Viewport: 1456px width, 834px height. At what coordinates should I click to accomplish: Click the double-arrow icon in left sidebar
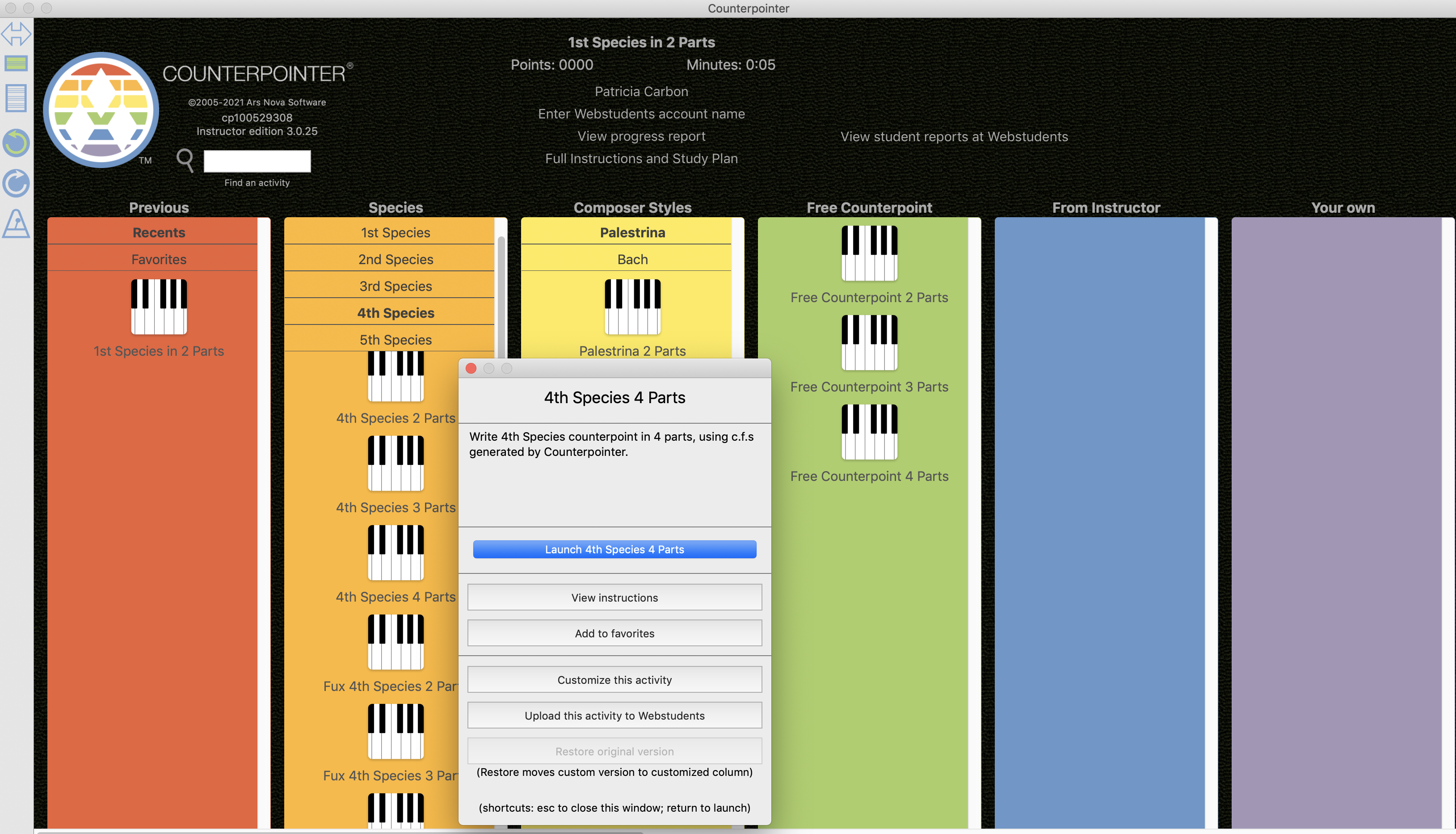16,34
